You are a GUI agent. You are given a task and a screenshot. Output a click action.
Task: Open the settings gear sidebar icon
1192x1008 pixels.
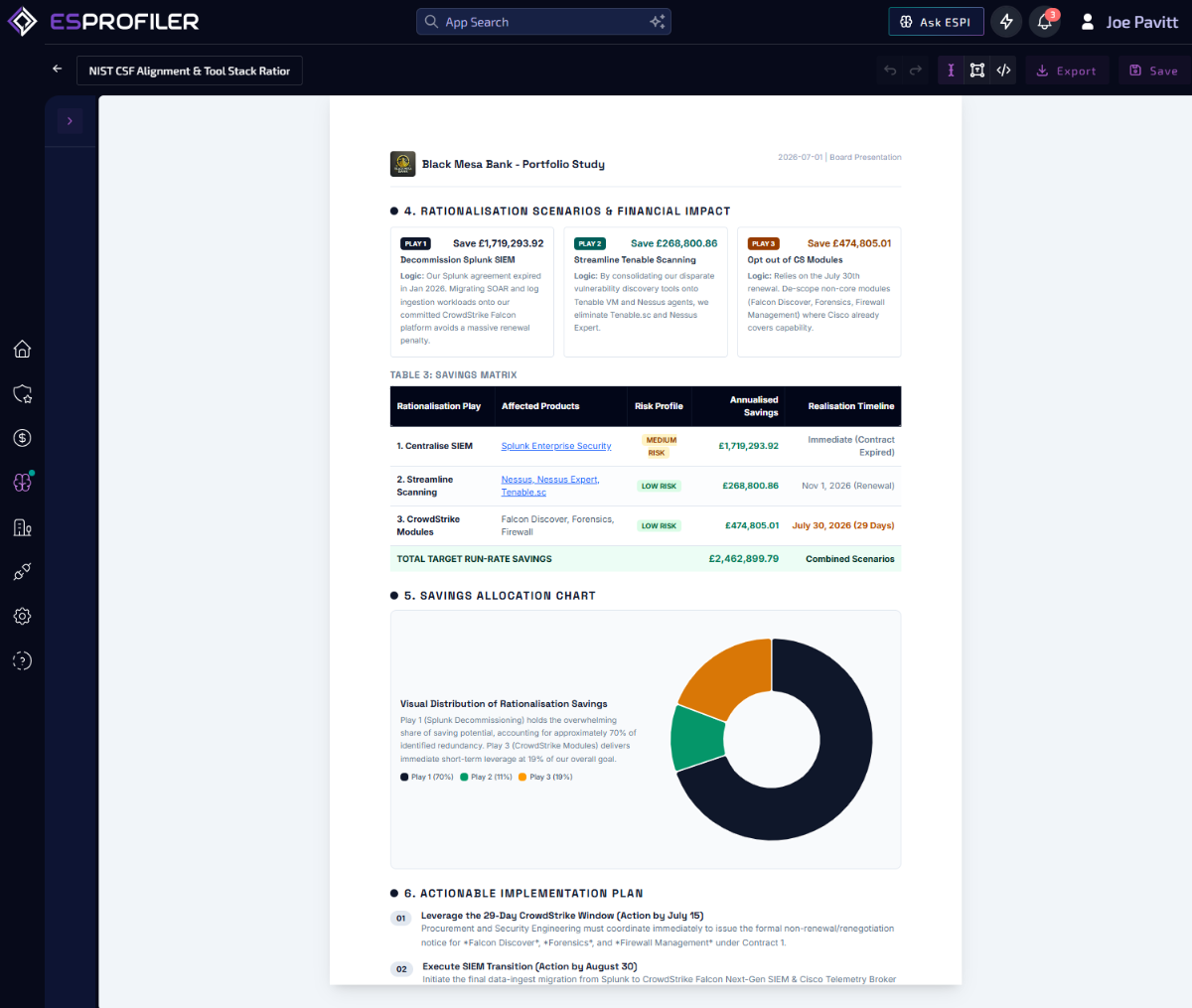click(22, 617)
